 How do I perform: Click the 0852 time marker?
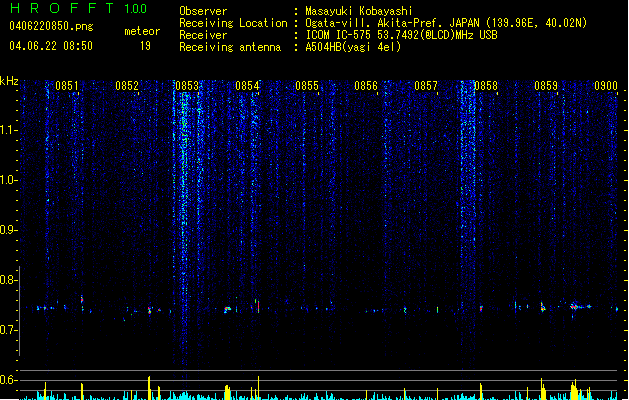[x=127, y=86]
